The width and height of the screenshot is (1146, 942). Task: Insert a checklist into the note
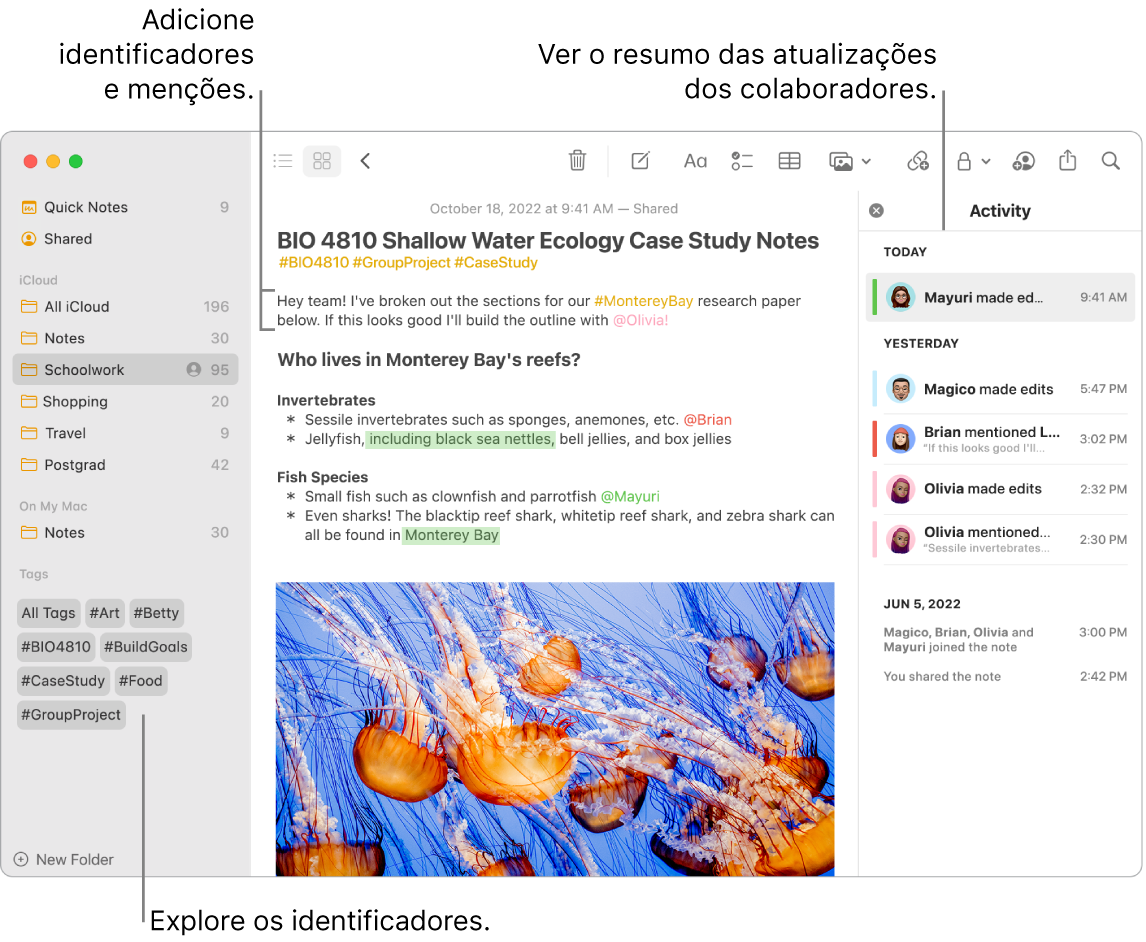coord(742,161)
